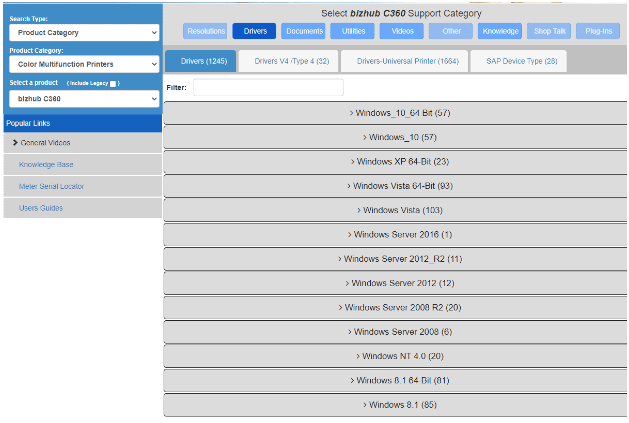Click the Resolutions category button
Screen dimensions: 629x423
pos(206,31)
